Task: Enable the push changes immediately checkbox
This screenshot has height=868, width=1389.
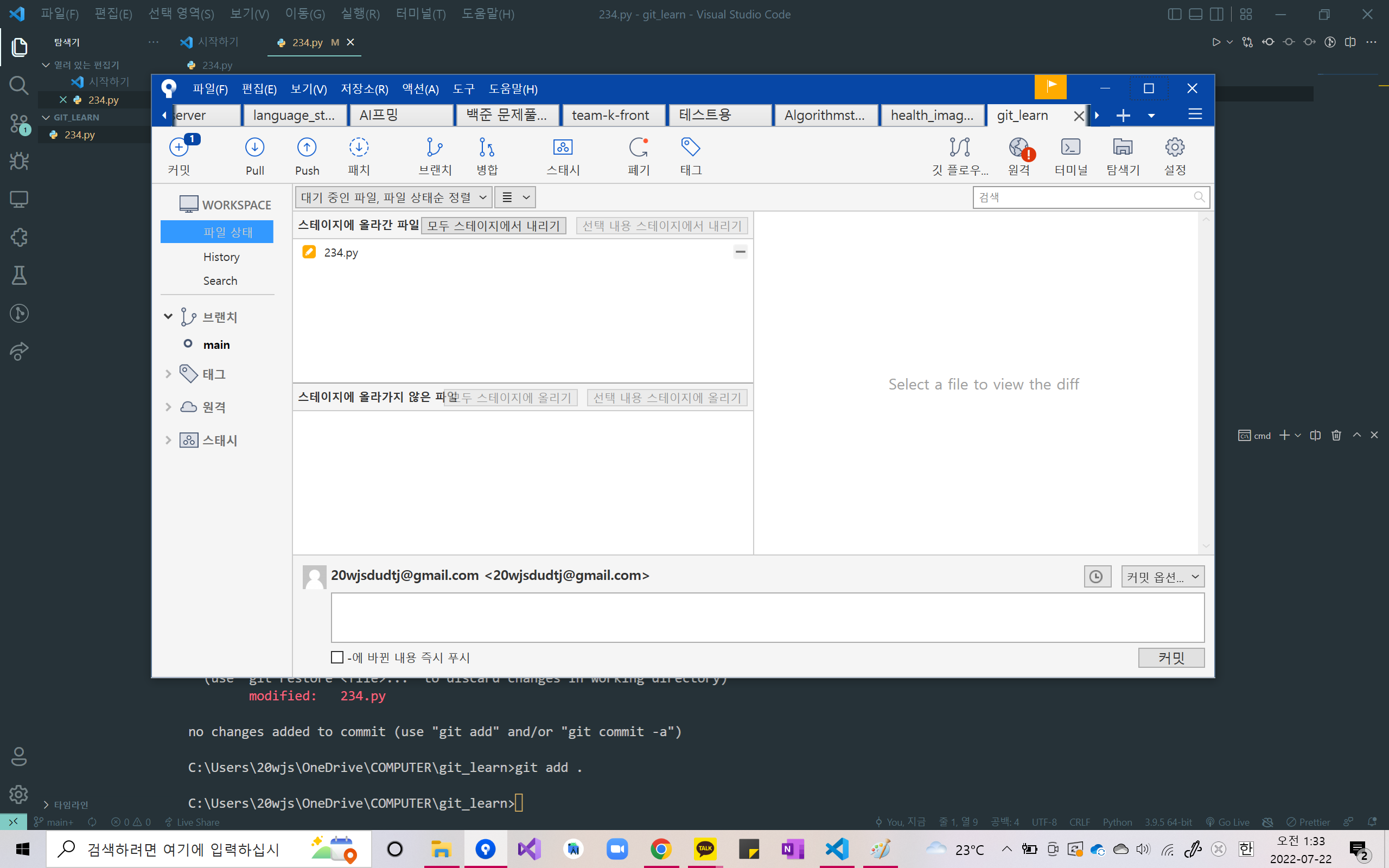Action: [x=337, y=658]
